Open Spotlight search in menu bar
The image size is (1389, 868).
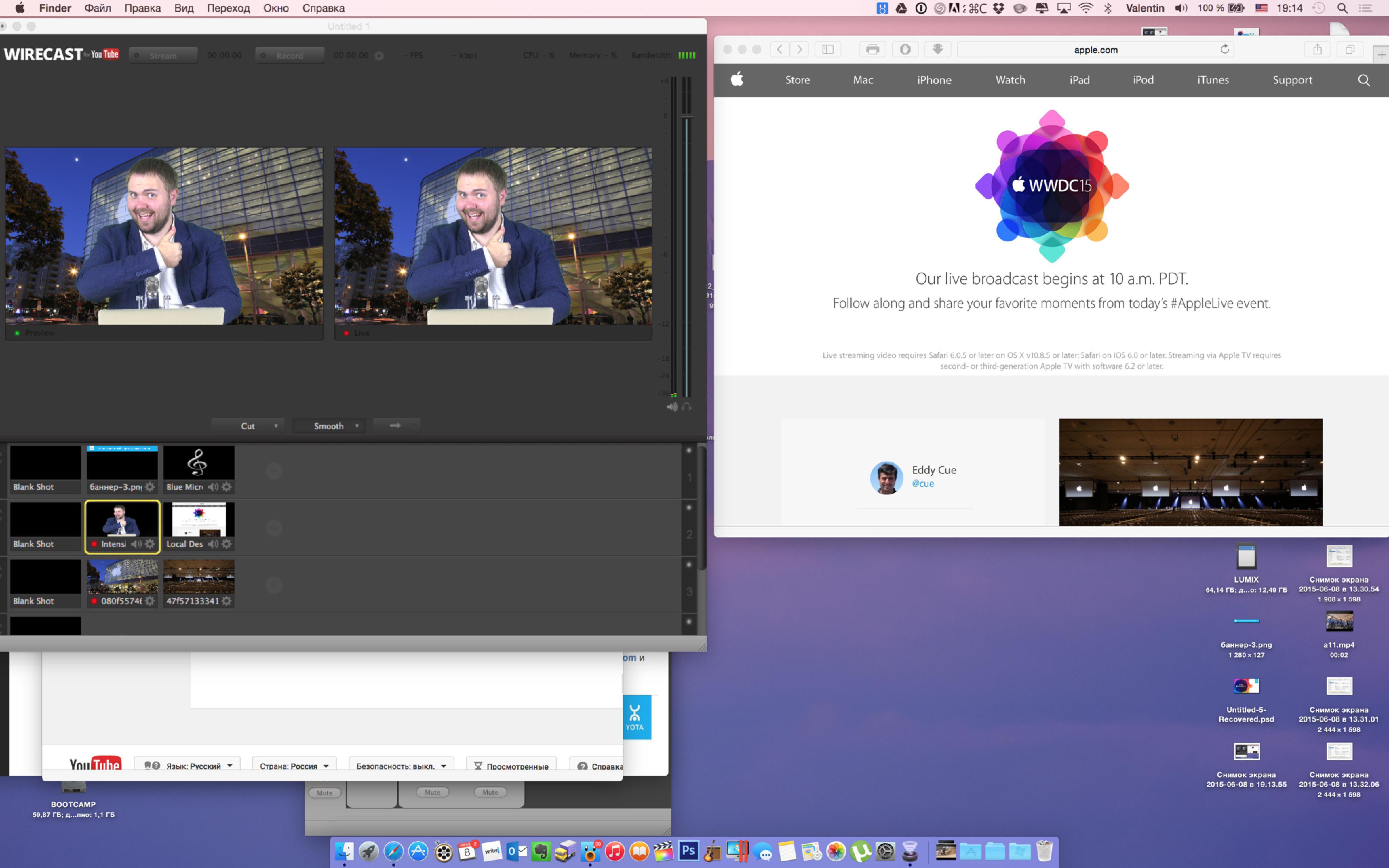(x=1342, y=8)
